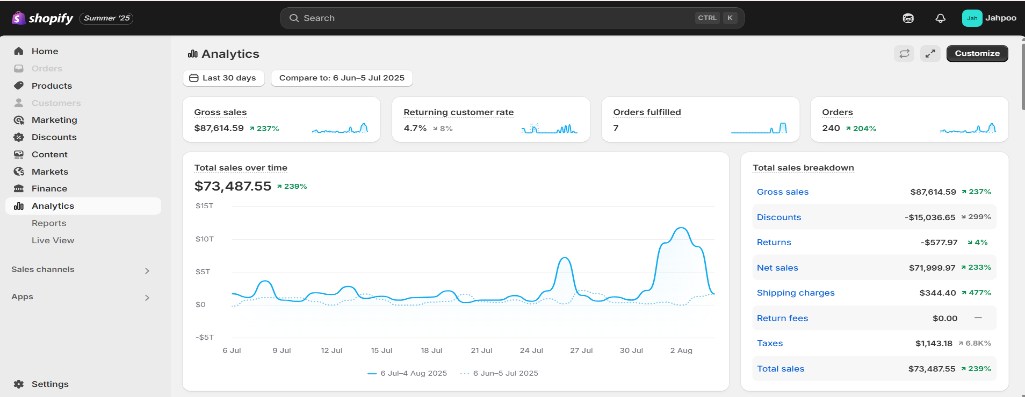This screenshot has width=1025, height=397.
Task: Click the Shopify logo in header
Action: [41, 18]
